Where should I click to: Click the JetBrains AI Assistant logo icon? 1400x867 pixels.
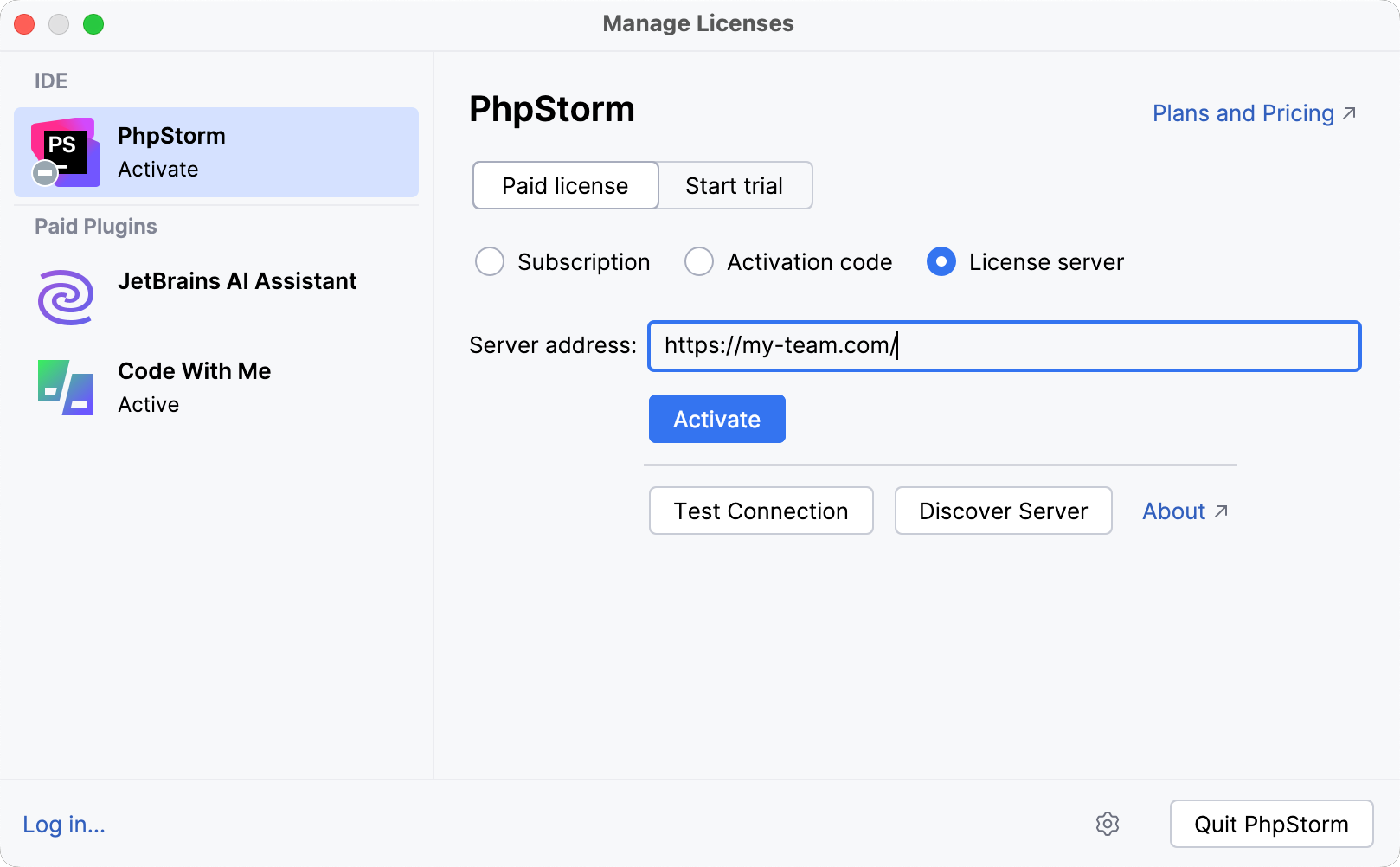65,297
